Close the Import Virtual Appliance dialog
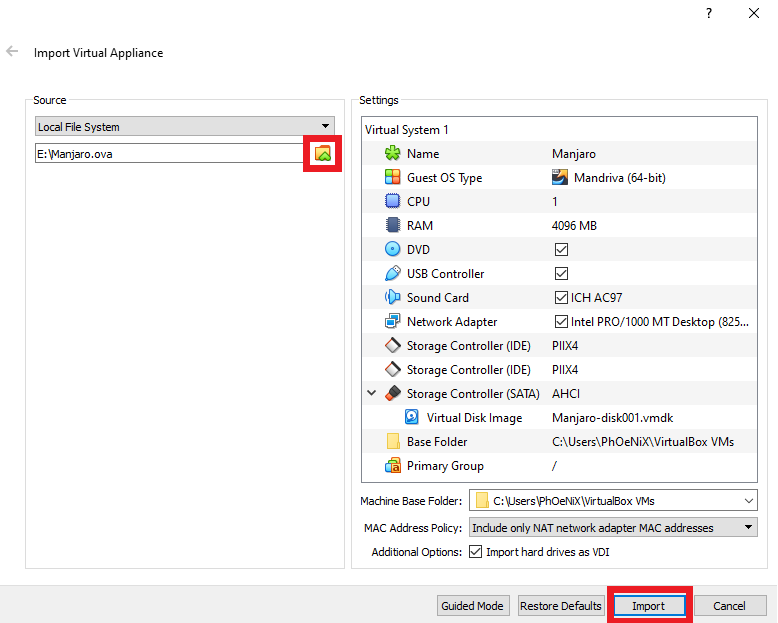778x623 pixels. point(754,13)
